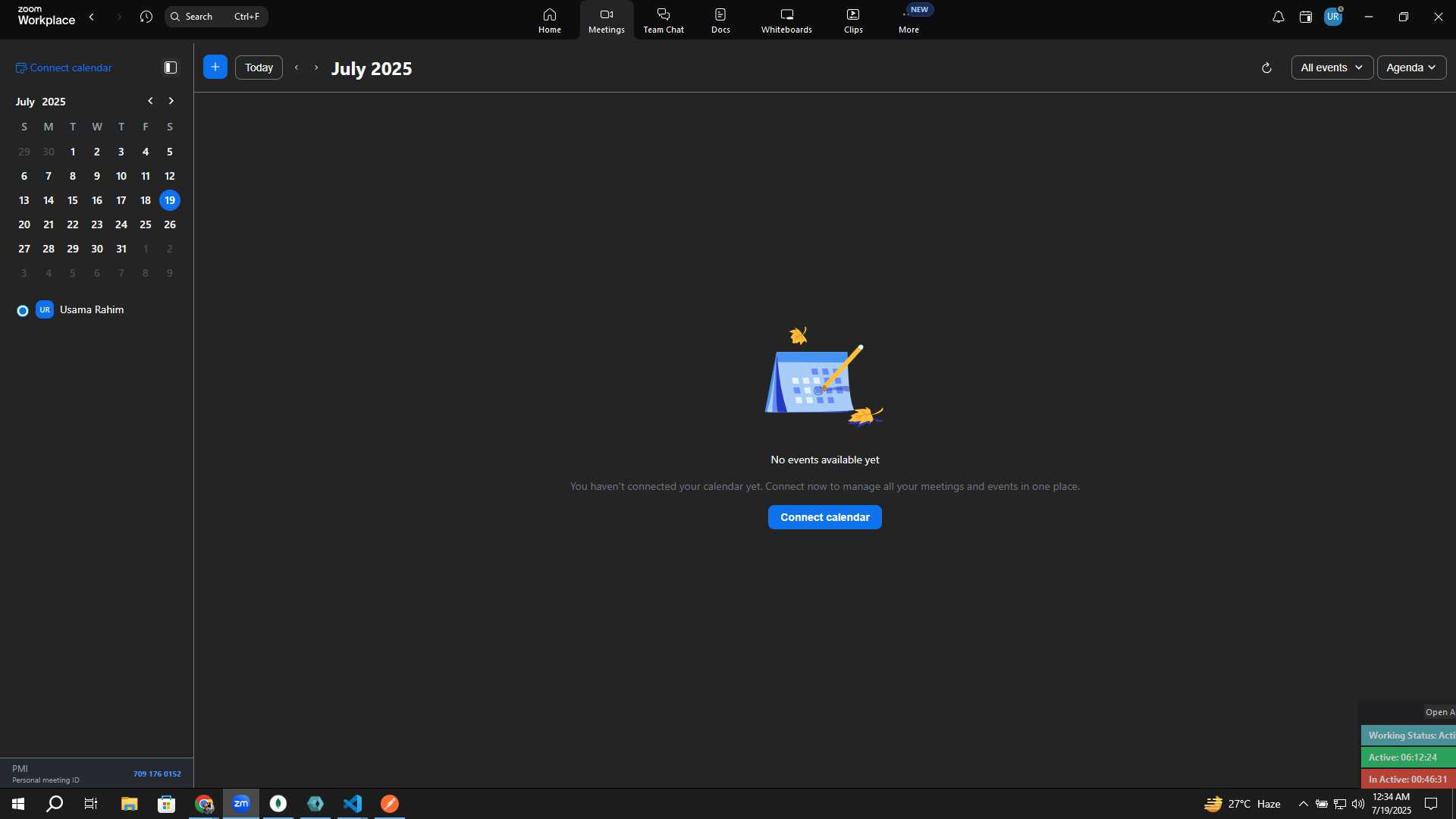Select June 29 in mini calendar

24,152
